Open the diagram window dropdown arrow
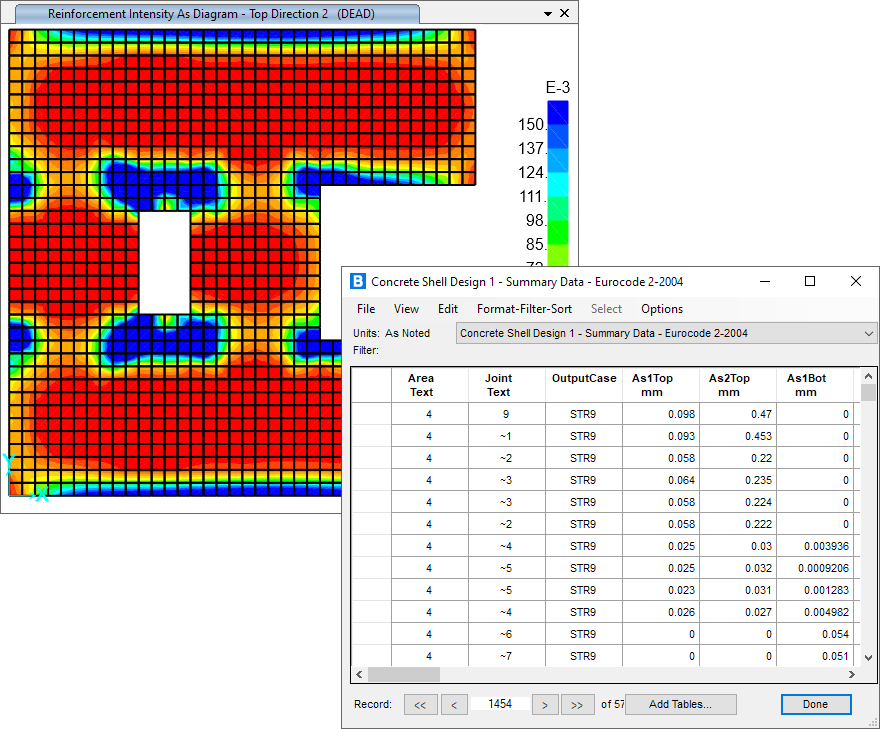This screenshot has height=729, width=880. (x=547, y=14)
